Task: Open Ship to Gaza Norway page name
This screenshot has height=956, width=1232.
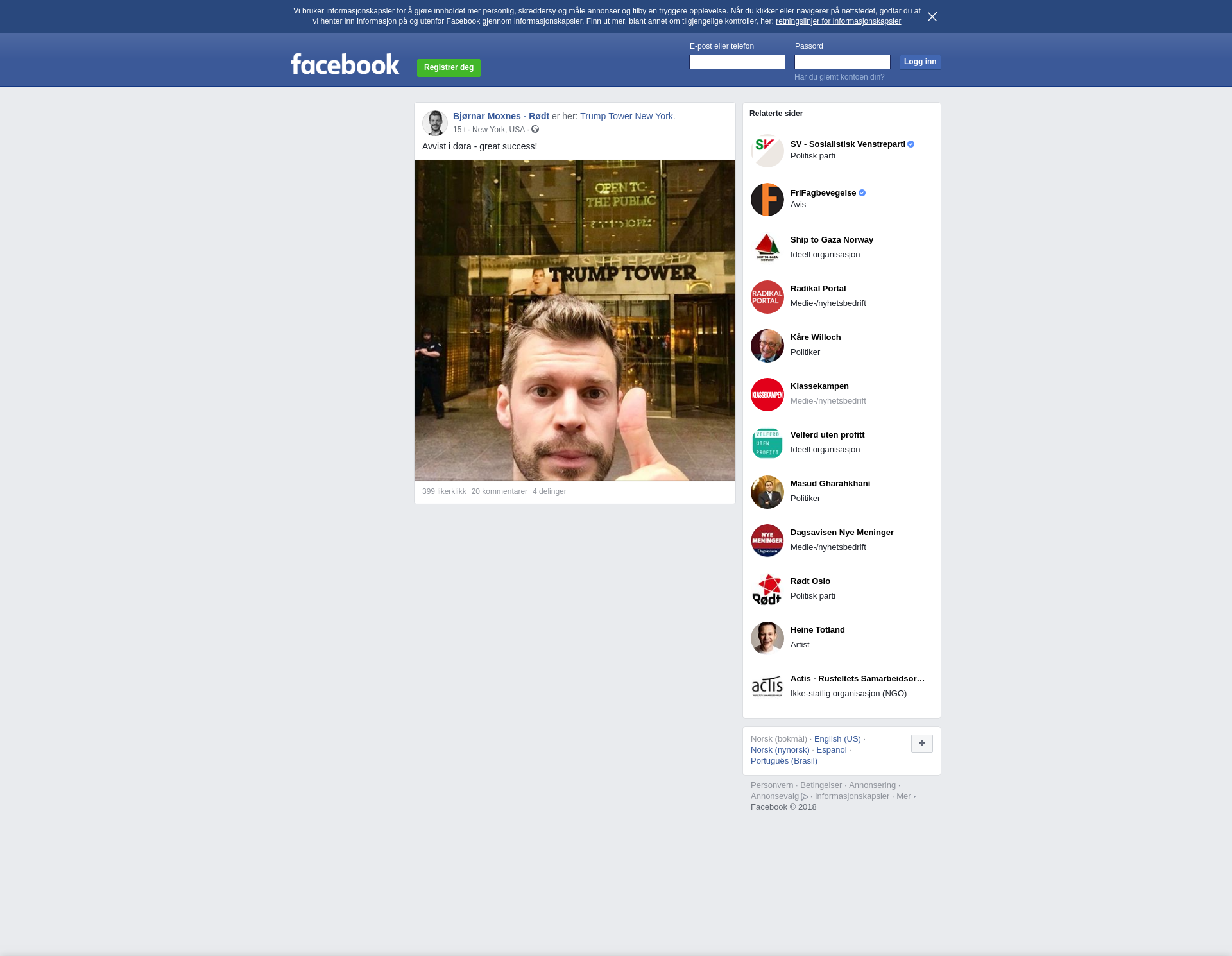Action: pyautogui.click(x=832, y=240)
